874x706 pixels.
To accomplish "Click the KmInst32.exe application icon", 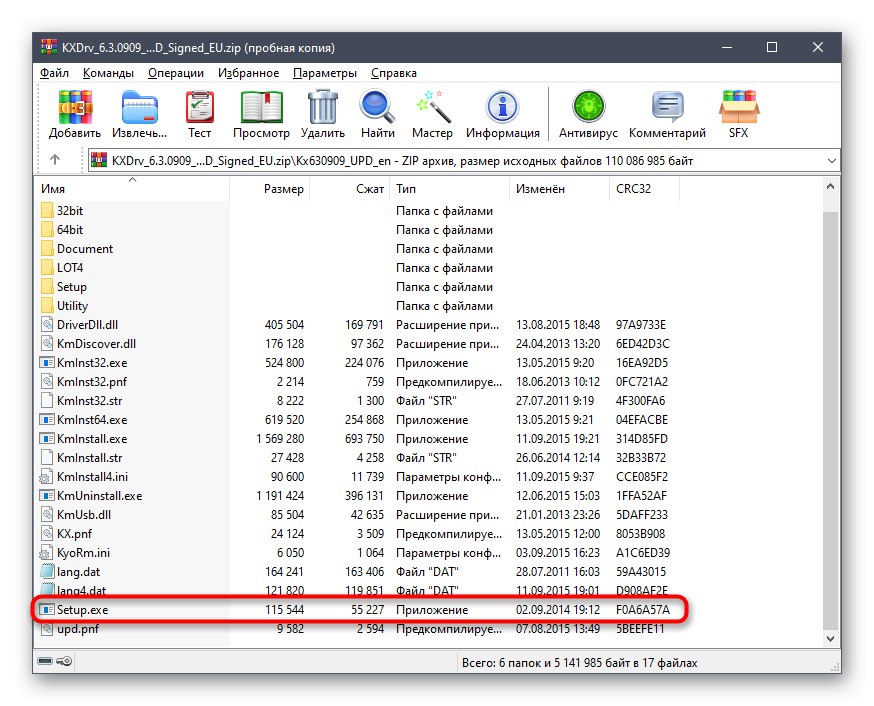I will pyautogui.click(x=47, y=363).
